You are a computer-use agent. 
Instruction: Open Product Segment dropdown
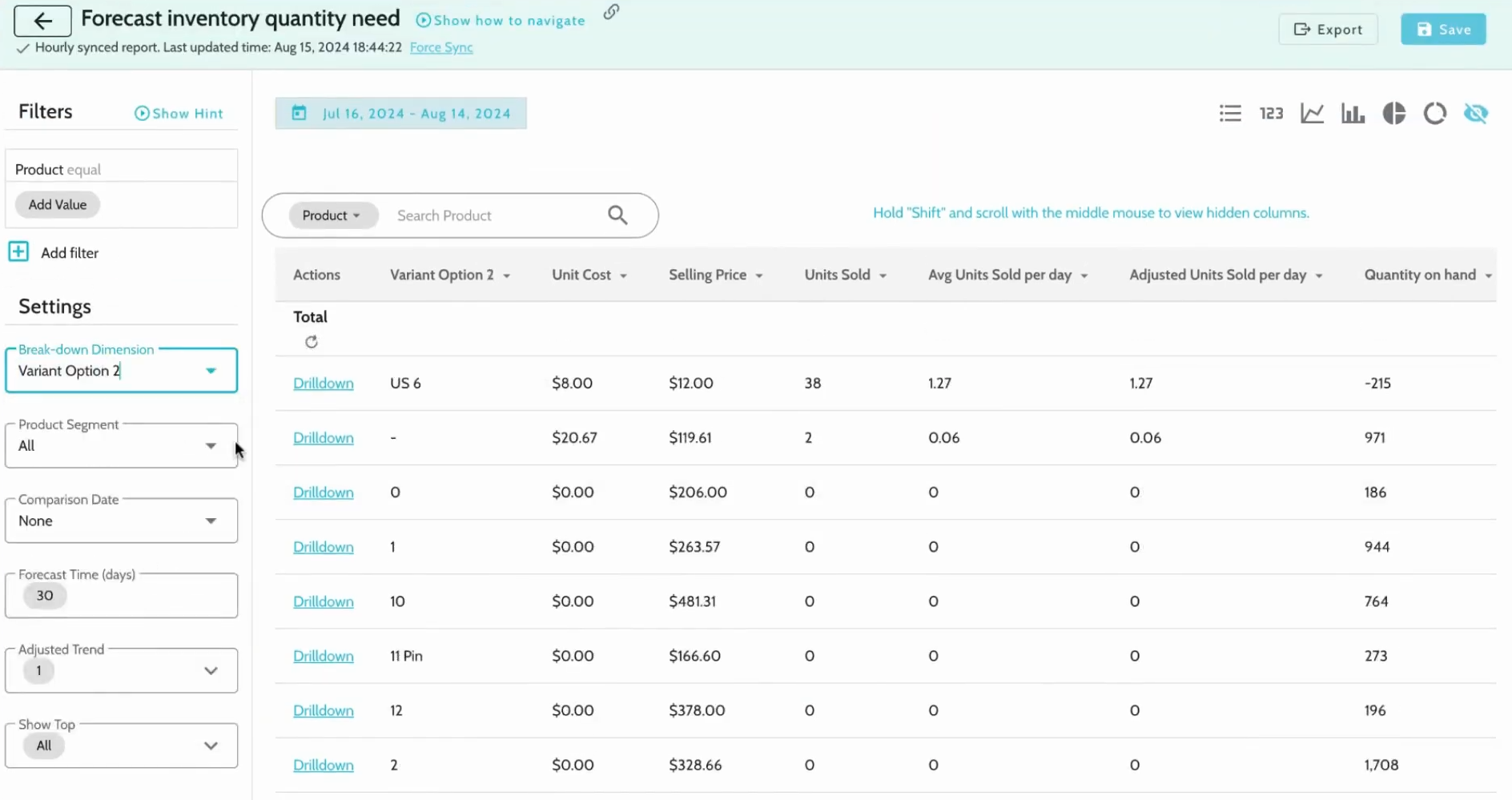(122, 445)
